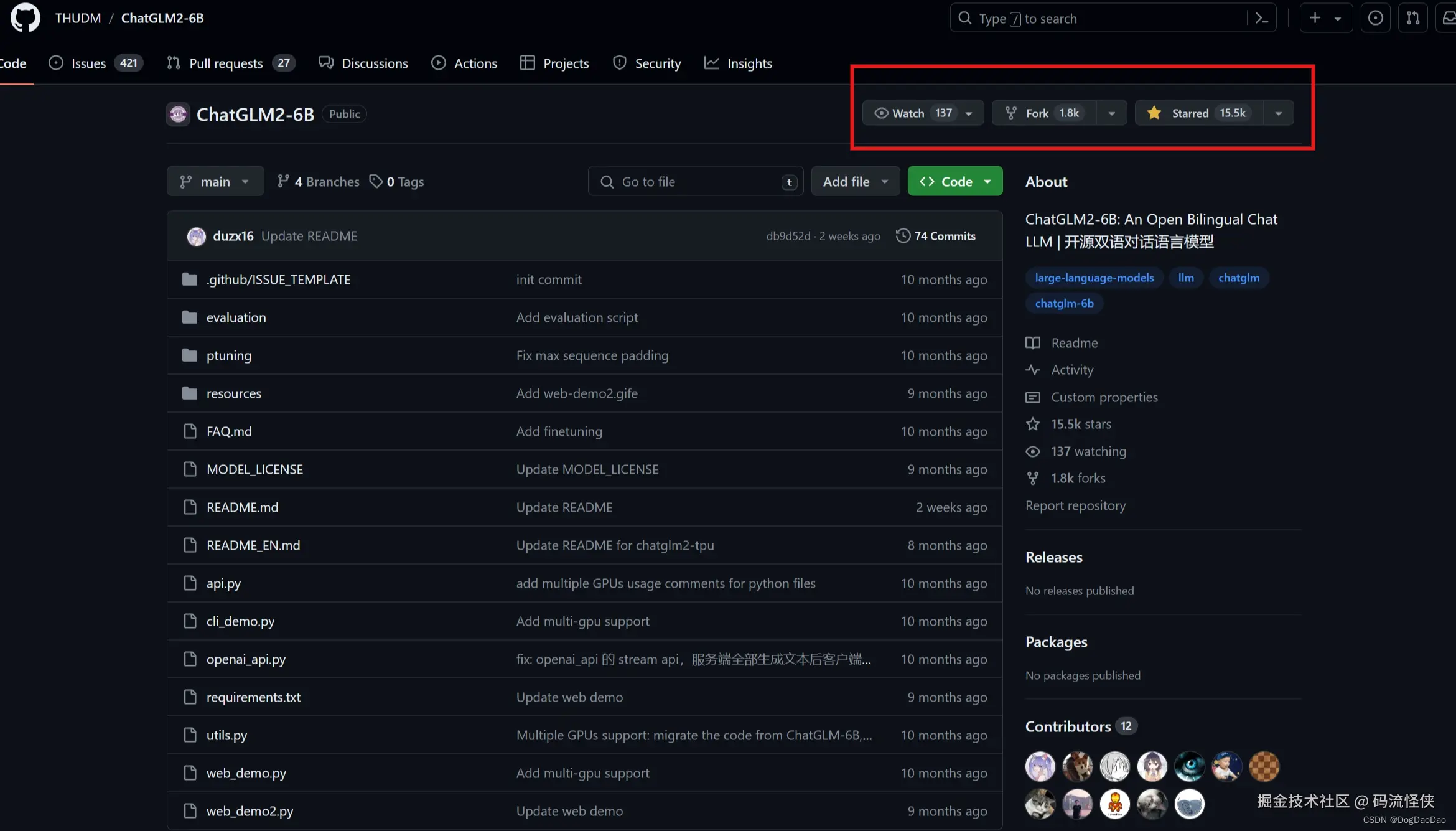Expand the create-new dropdown caret
The height and width of the screenshot is (831, 1456).
coord(1338,19)
